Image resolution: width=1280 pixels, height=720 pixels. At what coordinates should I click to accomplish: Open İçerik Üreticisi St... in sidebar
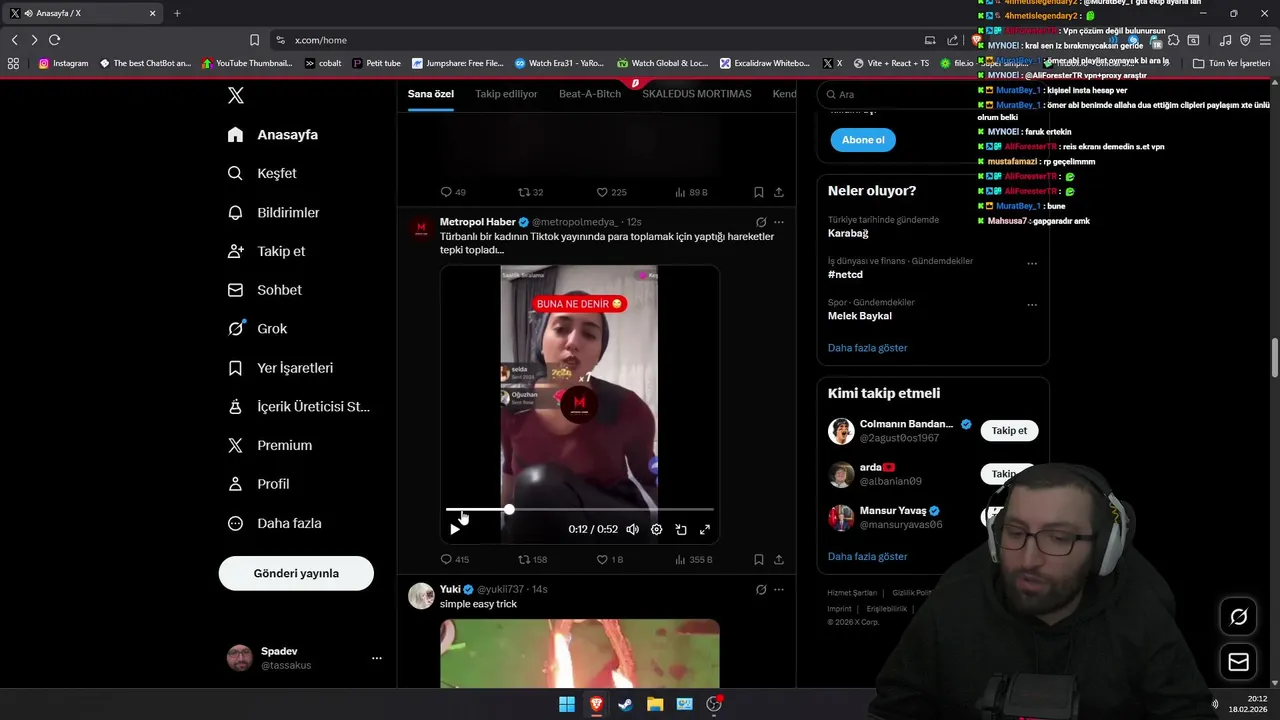click(x=299, y=406)
